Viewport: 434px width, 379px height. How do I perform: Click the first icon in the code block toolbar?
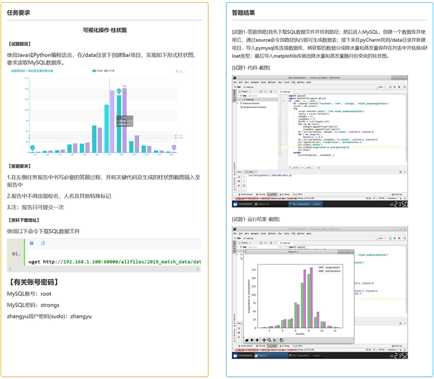[32, 243]
